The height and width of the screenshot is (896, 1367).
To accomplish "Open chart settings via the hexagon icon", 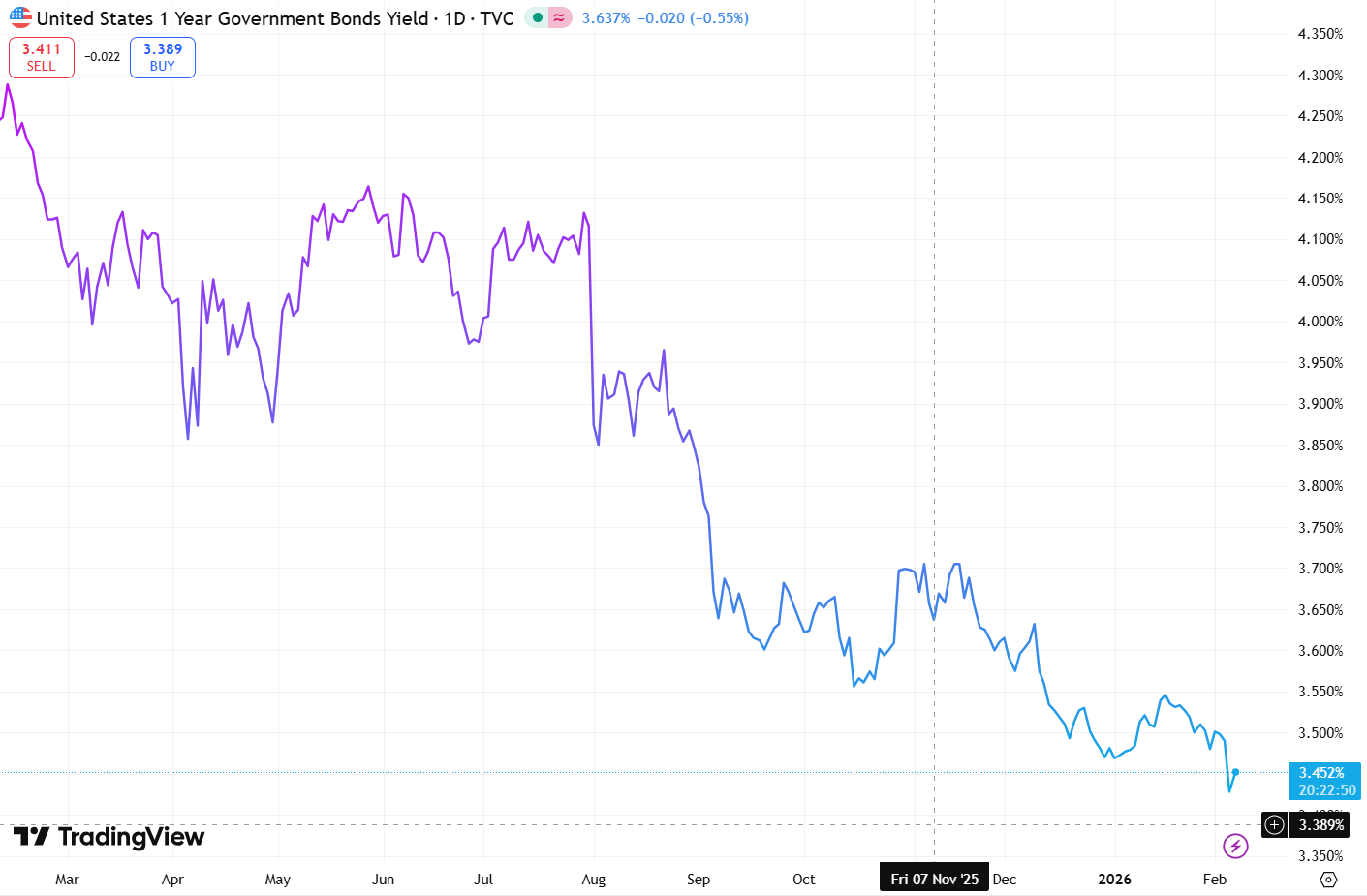I will pos(1328,880).
